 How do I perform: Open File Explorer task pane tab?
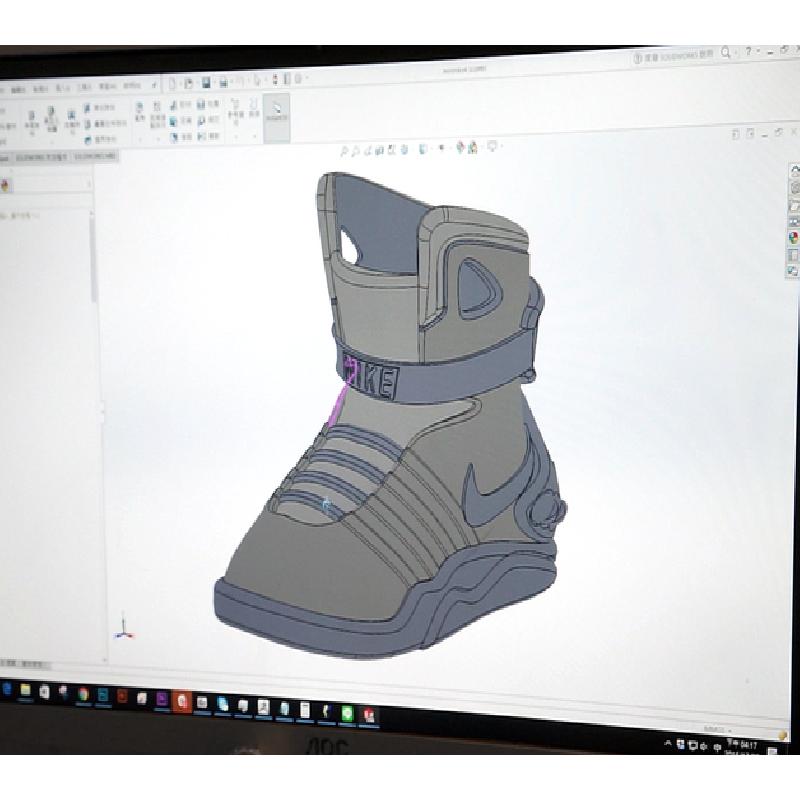click(794, 206)
